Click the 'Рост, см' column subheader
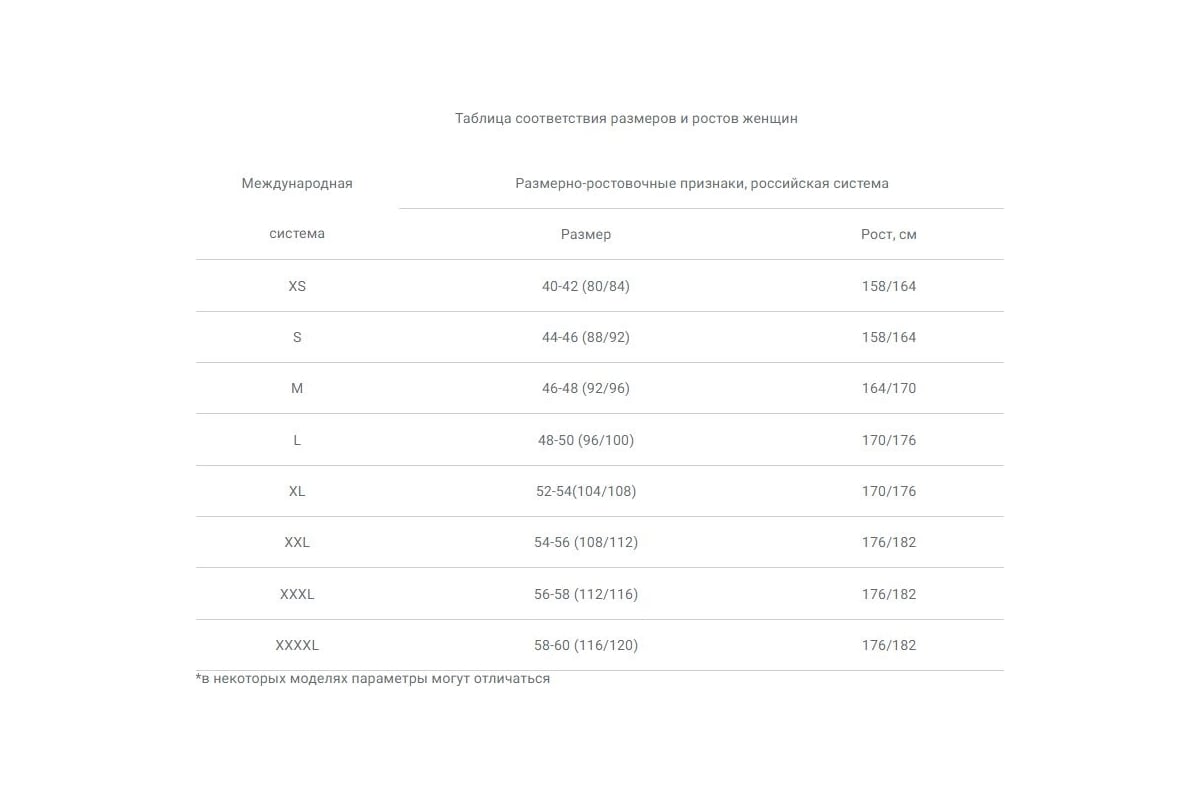The image size is (1200, 800). (889, 234)
